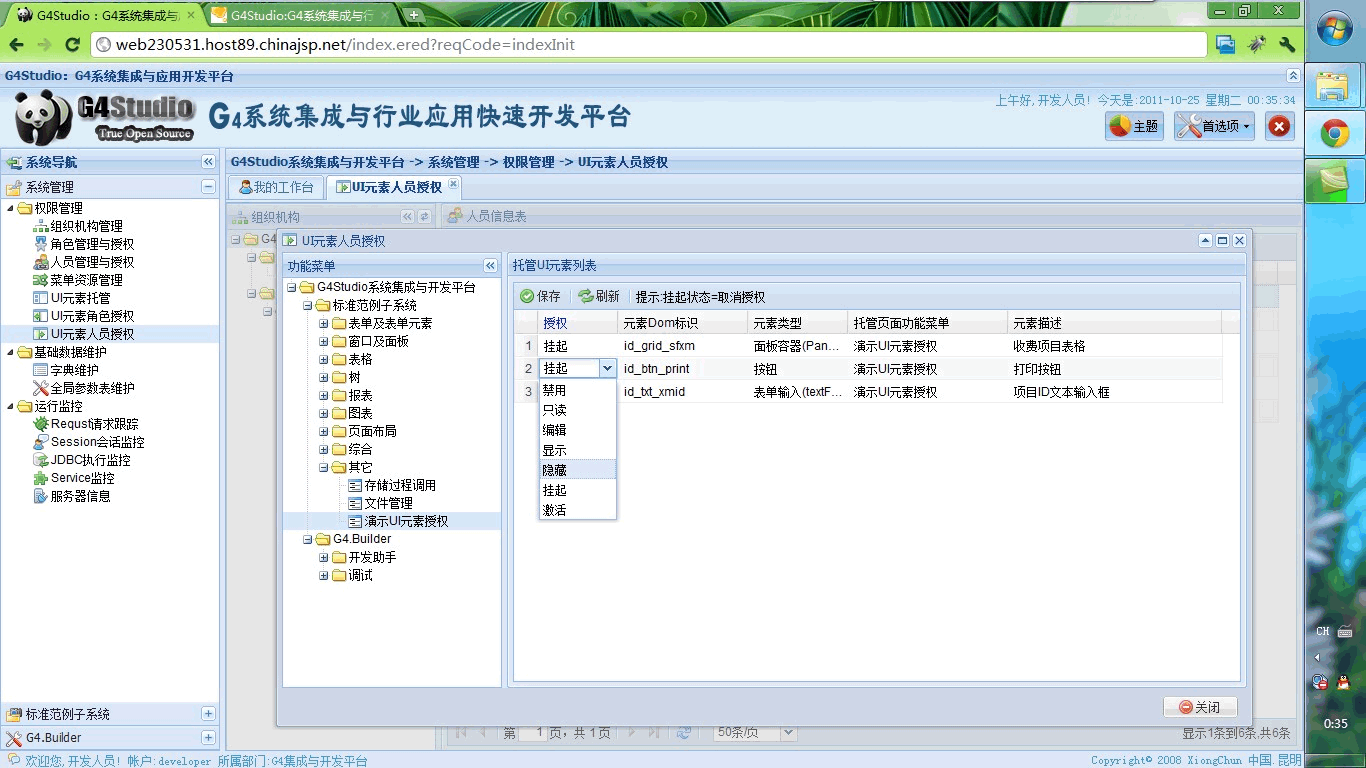Collapse the 系统导航 sidebar with chevron

point(208,162)
